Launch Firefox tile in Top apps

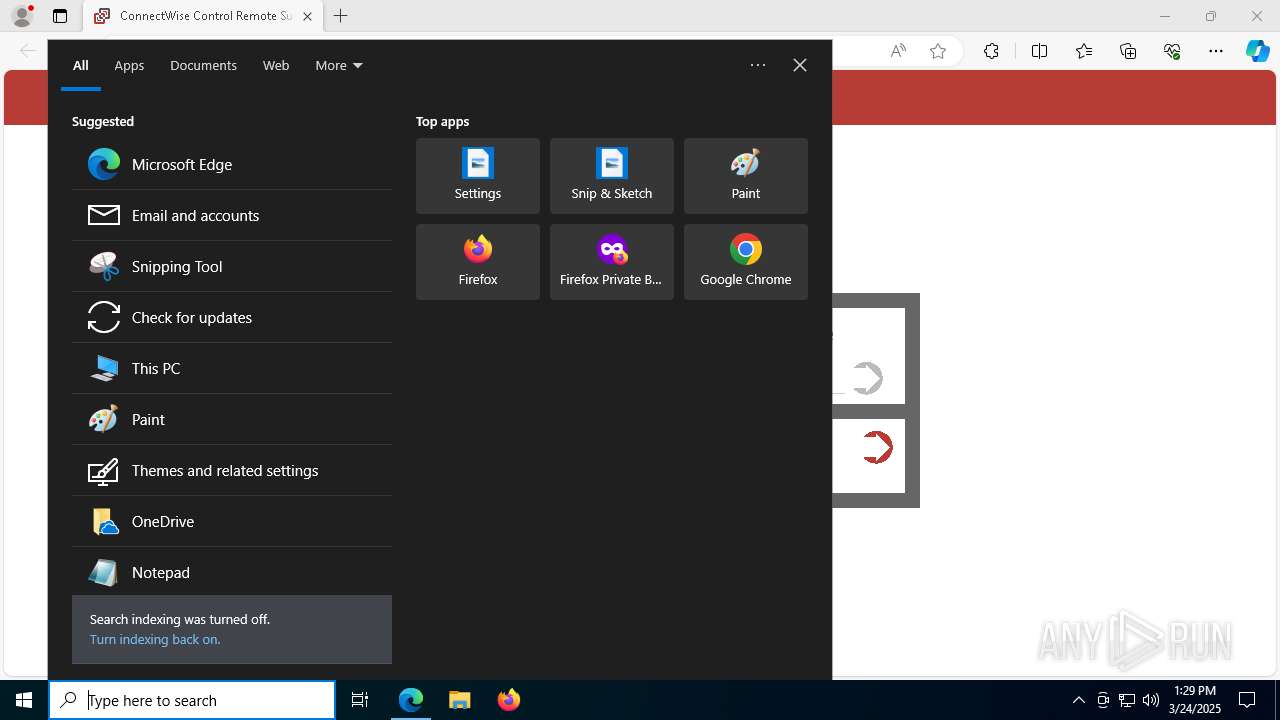coord(478,262)
